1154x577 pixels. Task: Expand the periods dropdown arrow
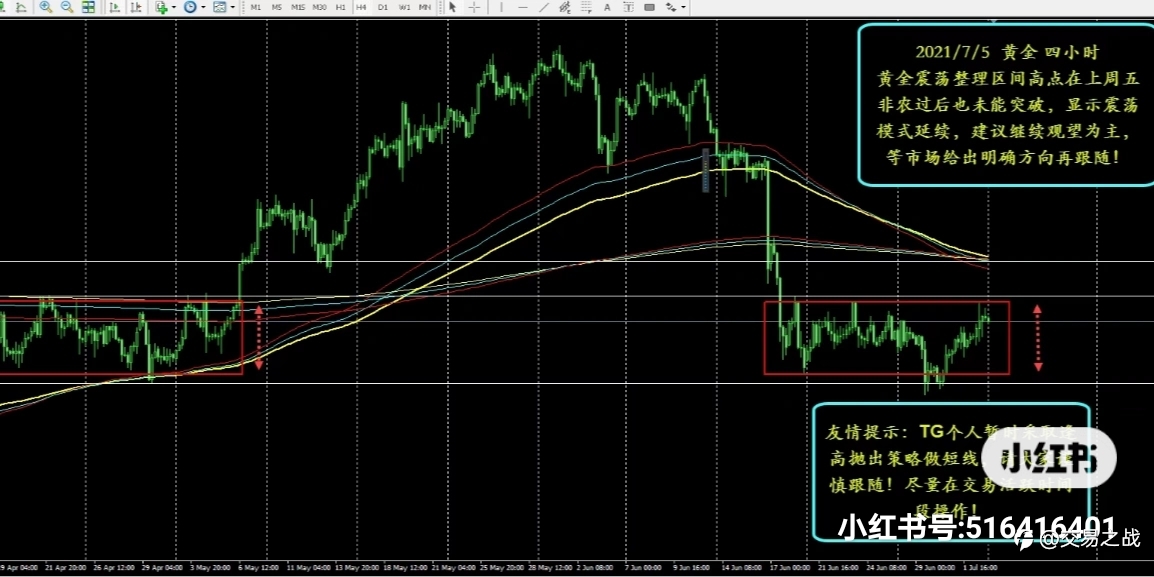point(203,7)
